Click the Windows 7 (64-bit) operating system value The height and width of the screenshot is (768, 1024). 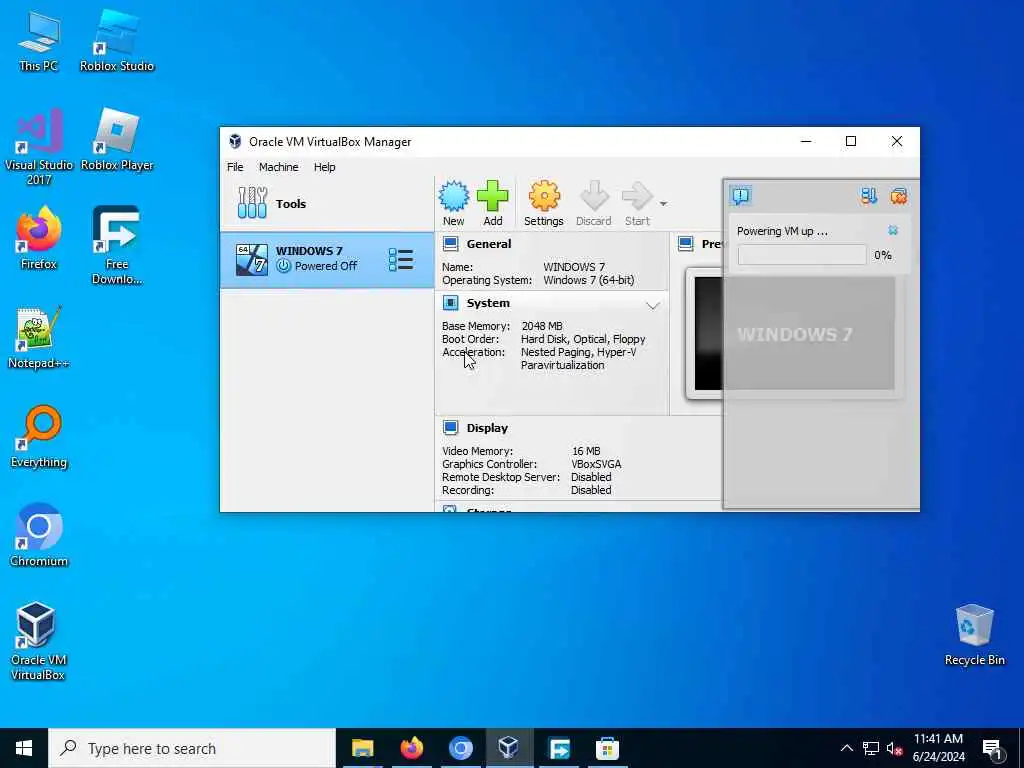coord(588,280)
